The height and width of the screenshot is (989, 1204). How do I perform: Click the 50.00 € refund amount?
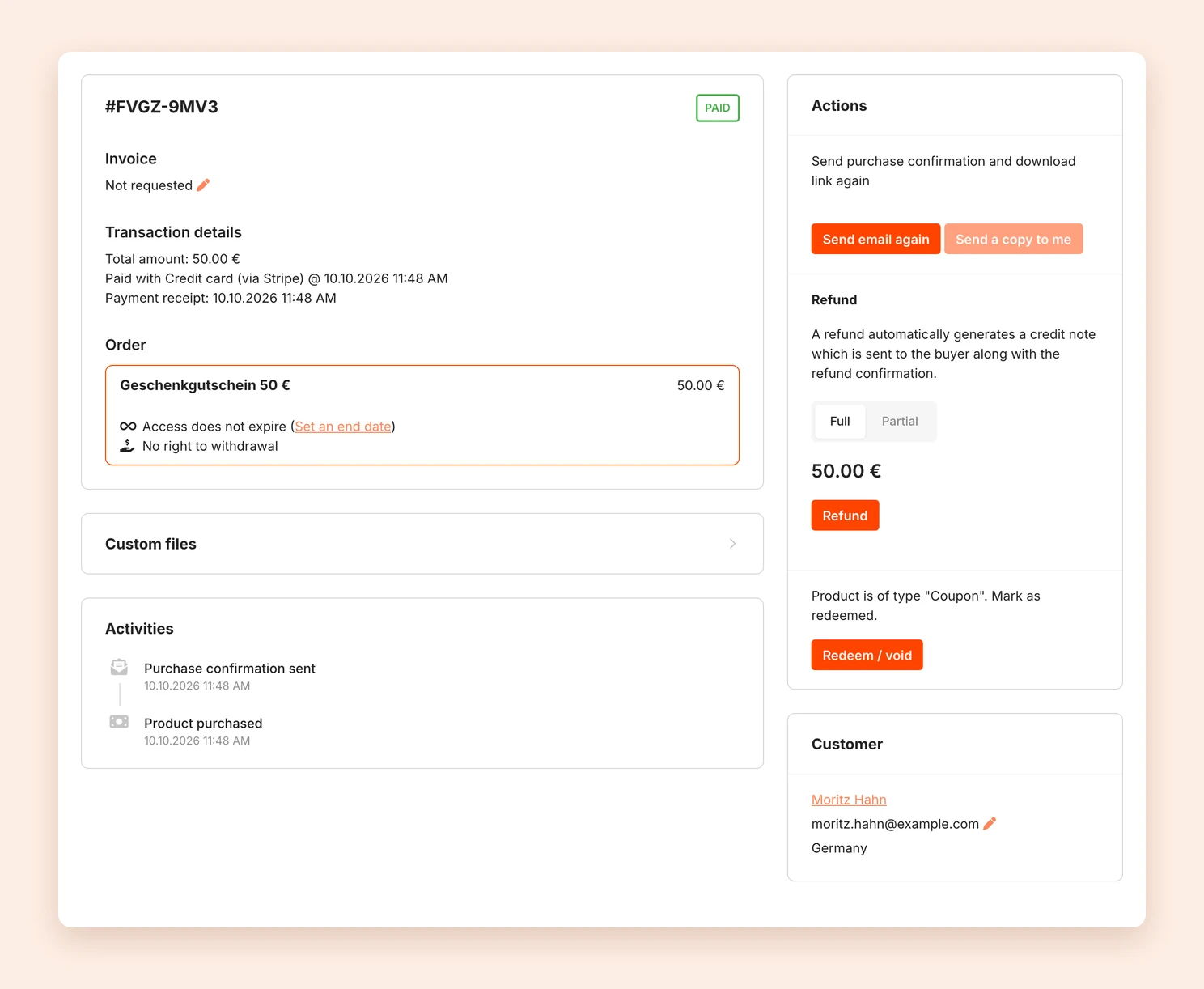tap(846, 471)
